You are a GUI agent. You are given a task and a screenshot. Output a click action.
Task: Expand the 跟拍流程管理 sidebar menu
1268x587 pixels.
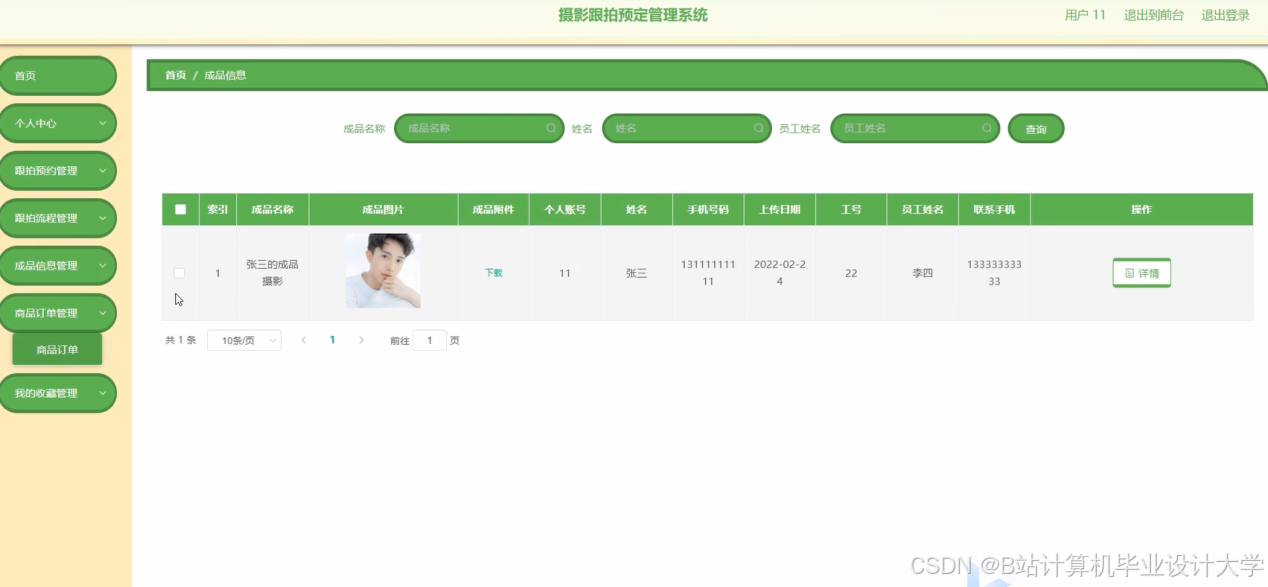58,218
